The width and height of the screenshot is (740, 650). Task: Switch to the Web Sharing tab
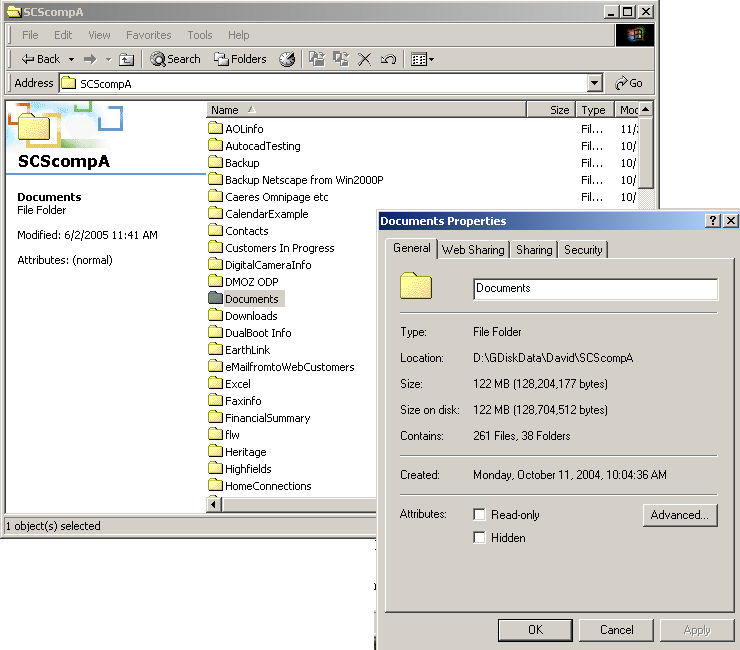pyautogui.click(x=474, y=249)
